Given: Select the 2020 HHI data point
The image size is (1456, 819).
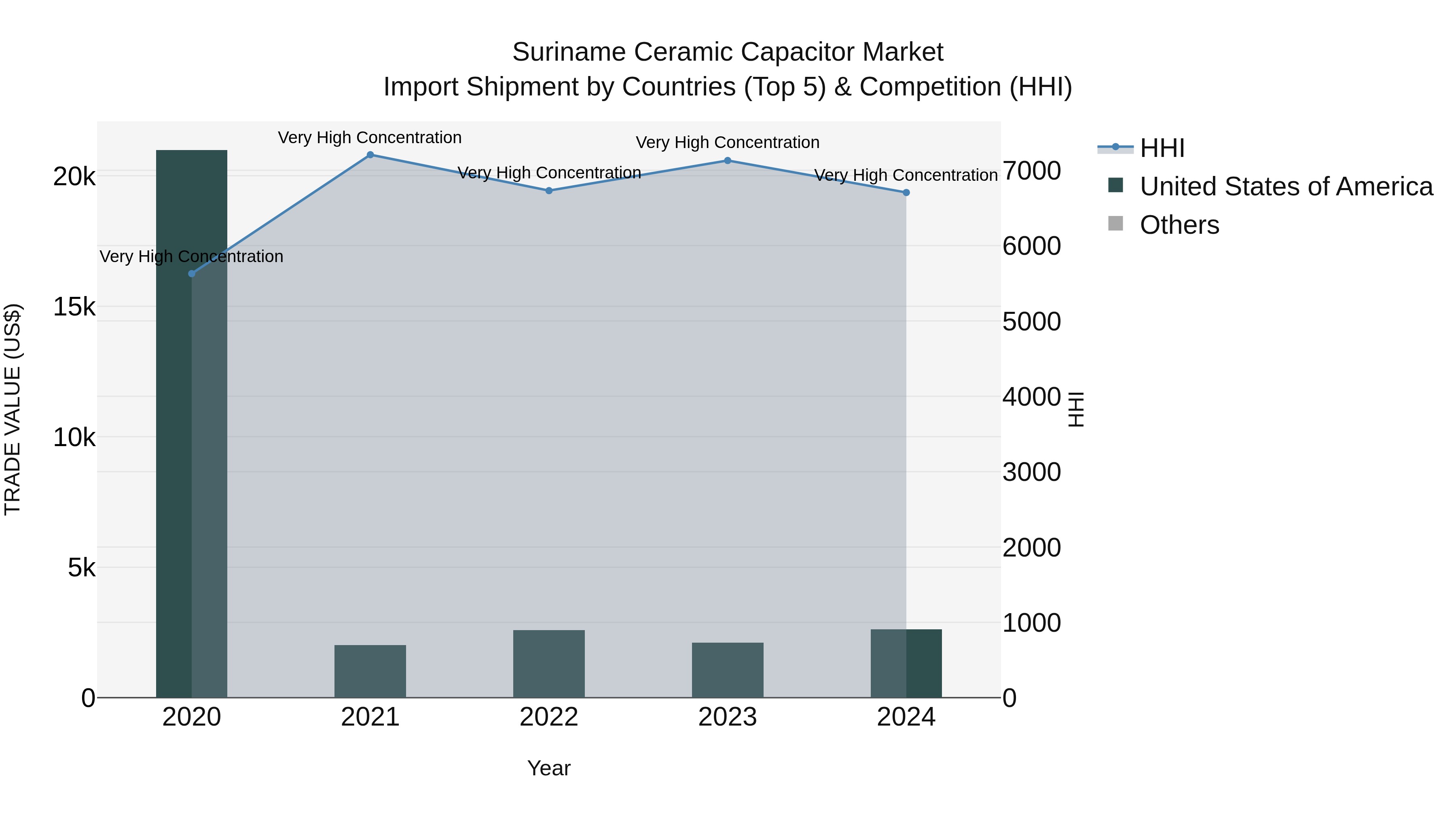Looking at the screenshot, I should [192, 273].
